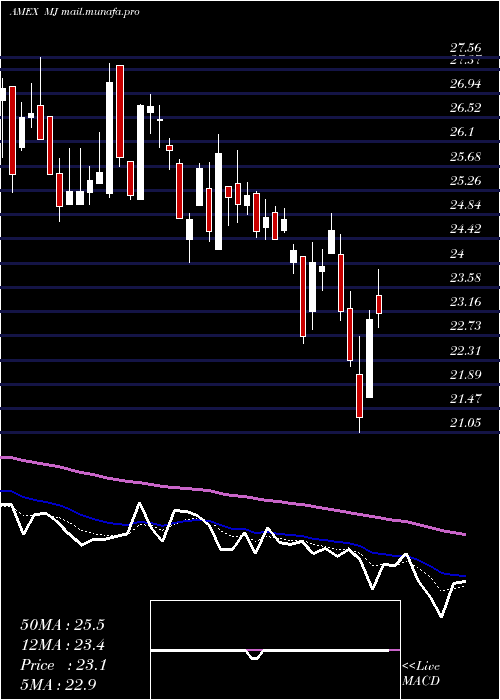The image size is (500, 700).
Task: Click the 21.89 price axis label
Action: pyautogui.click(x=466, y=375)
